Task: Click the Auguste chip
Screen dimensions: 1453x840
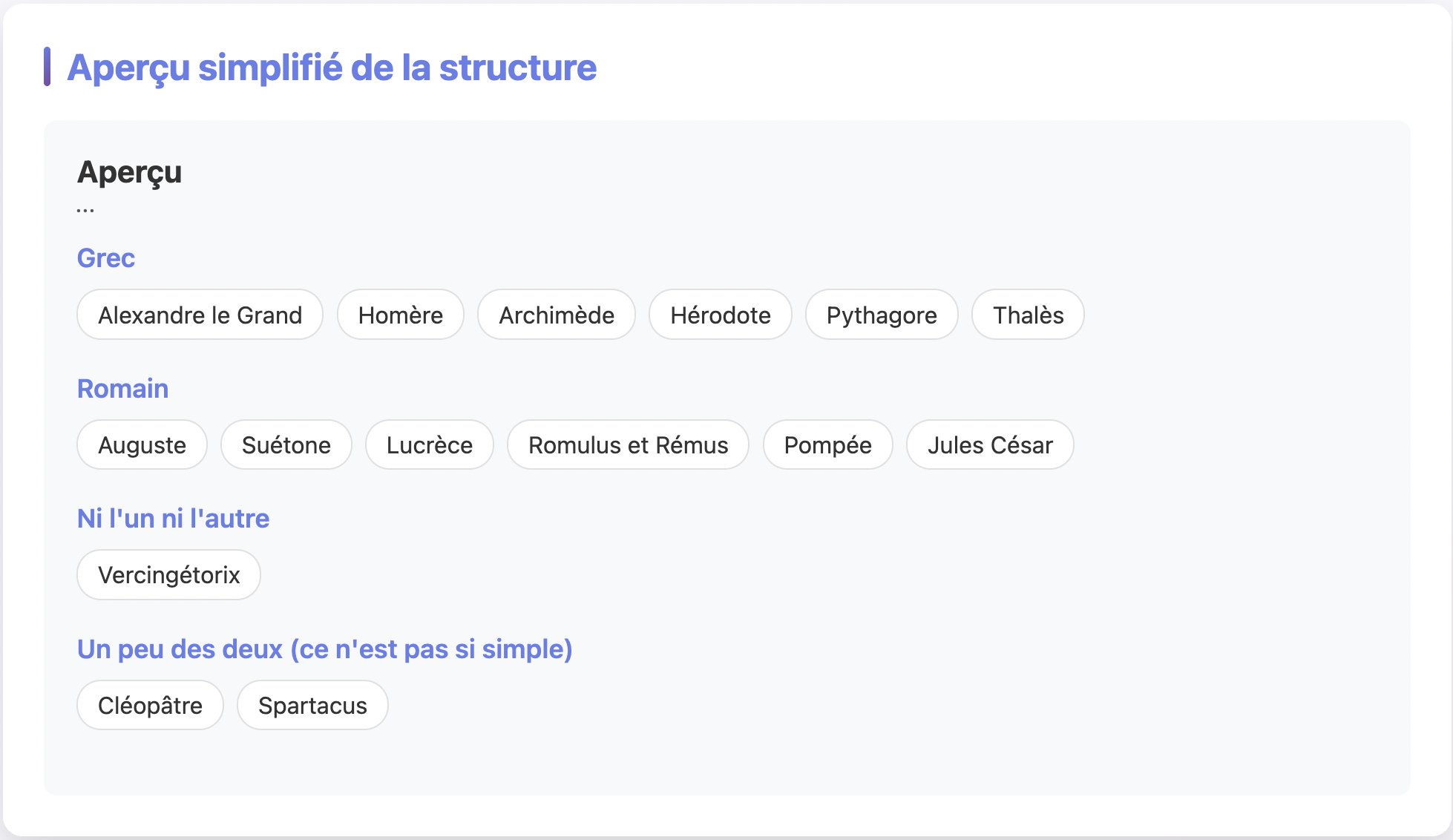Action: [x=142, y=444]
